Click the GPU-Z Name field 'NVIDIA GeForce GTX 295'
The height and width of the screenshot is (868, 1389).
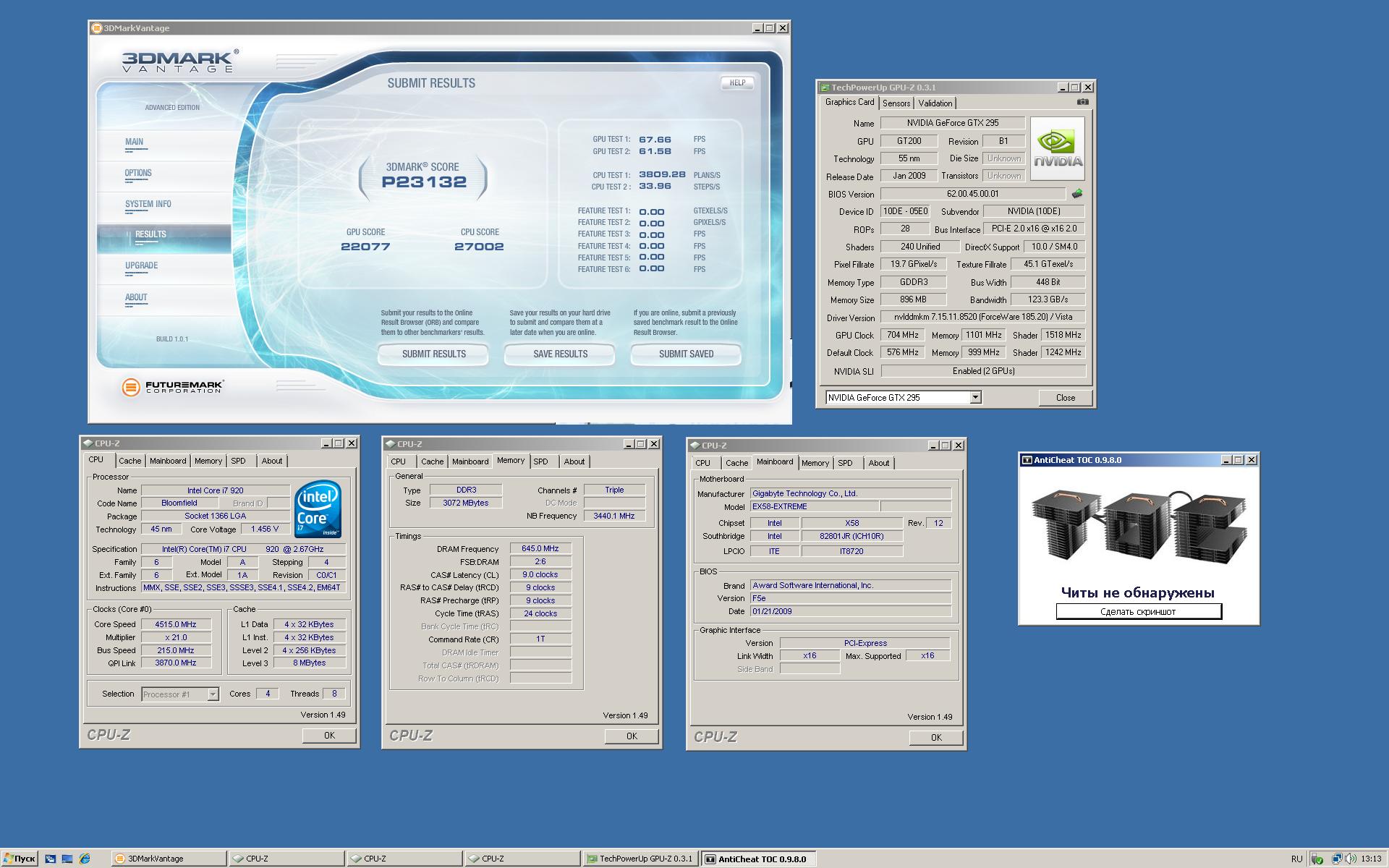pyautogui.click(x=953, y=123)
